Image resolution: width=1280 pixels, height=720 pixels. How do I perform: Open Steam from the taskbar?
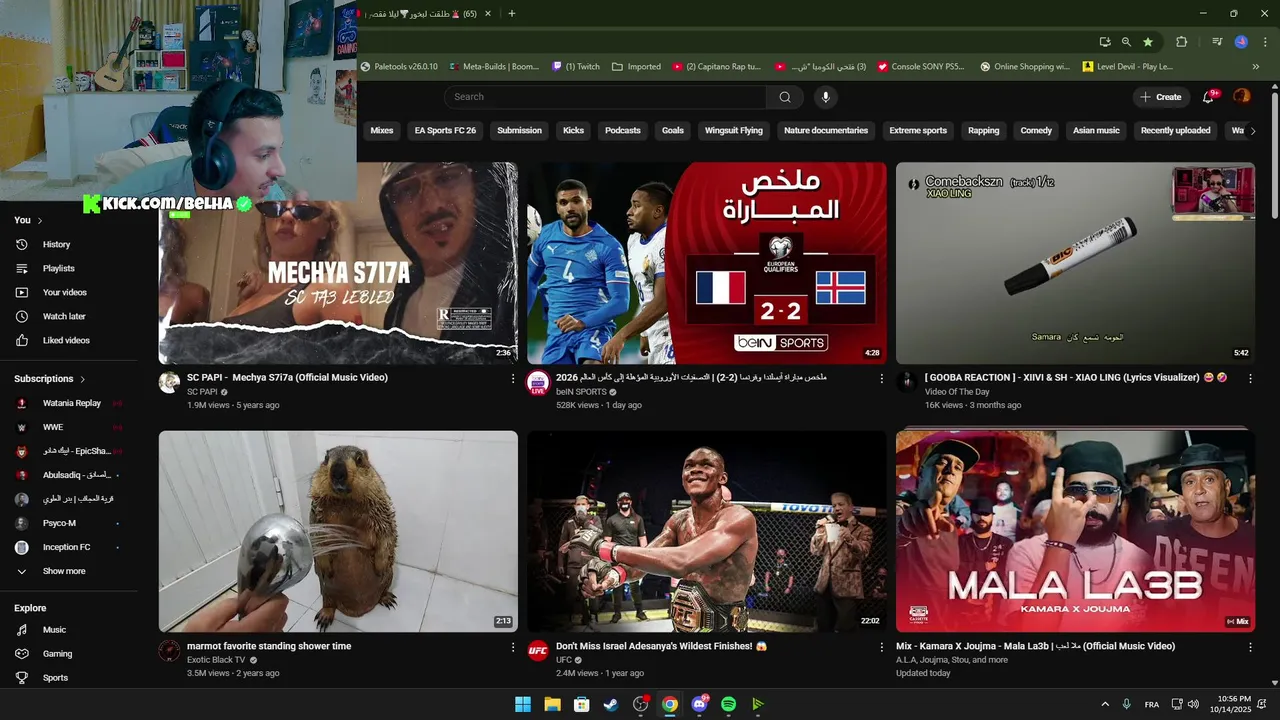coord(610,704)
